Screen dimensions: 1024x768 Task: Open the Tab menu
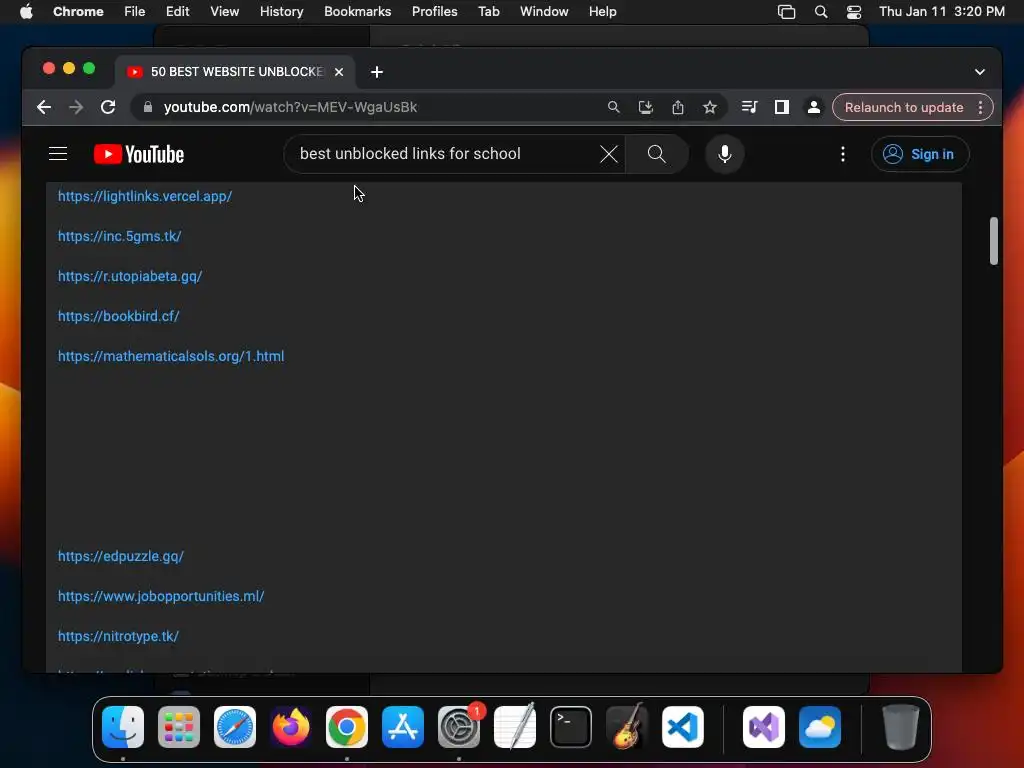[488, 11]
